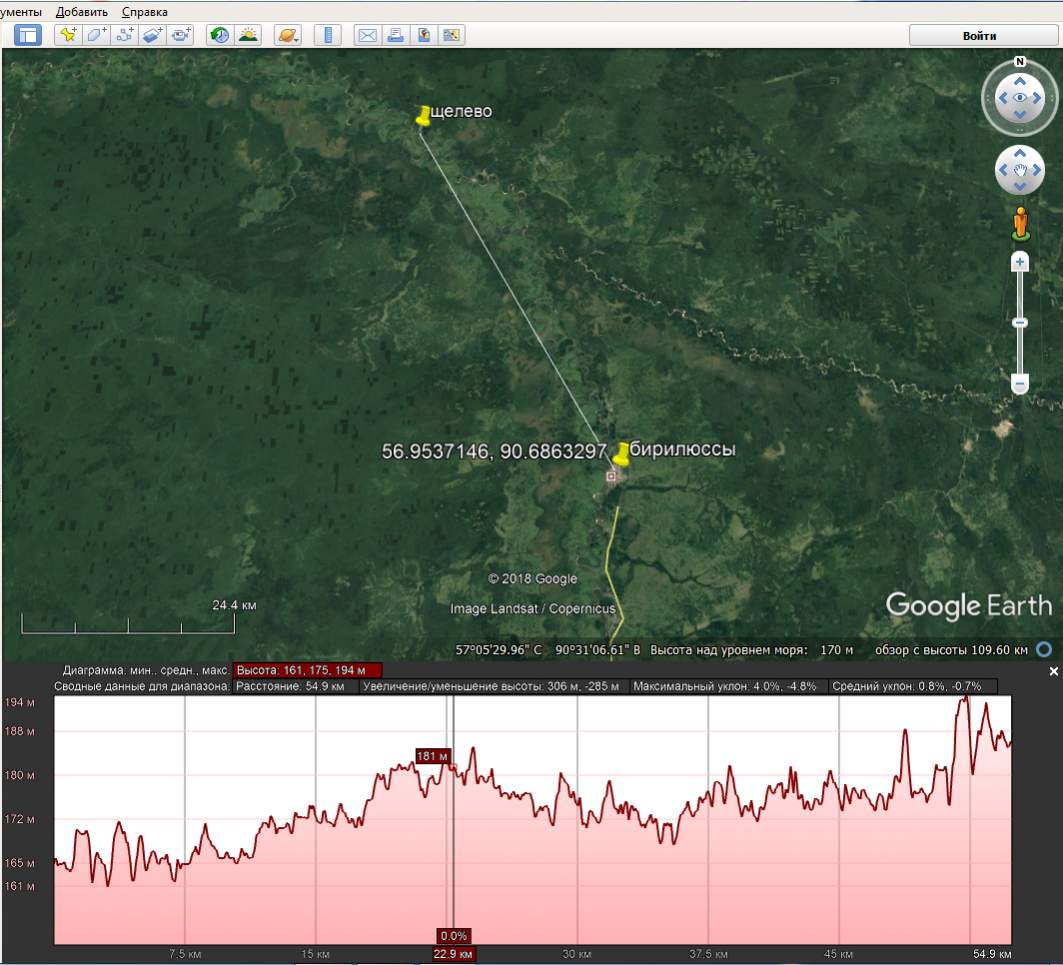Click the Print icon in toolbar

click(395, 35)
